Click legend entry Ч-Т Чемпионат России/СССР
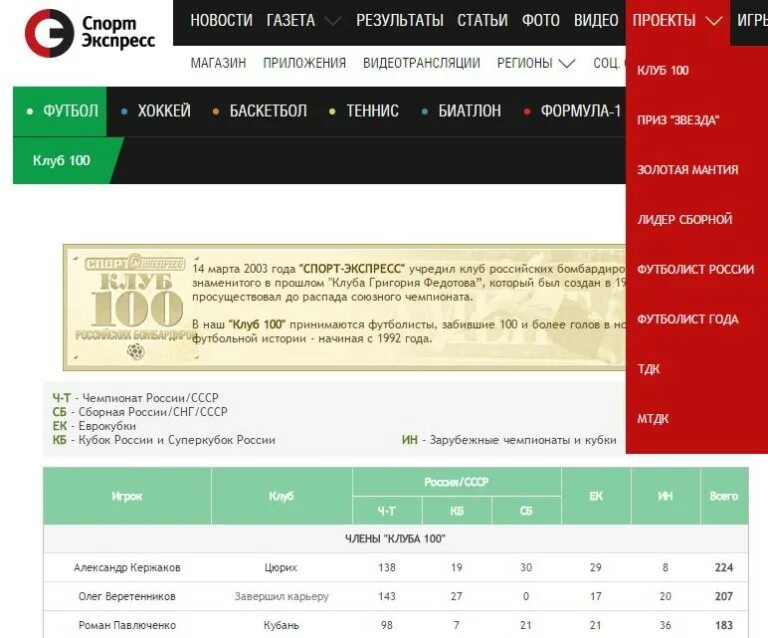This screenshot has height=638, width=768. coord(136,398)
